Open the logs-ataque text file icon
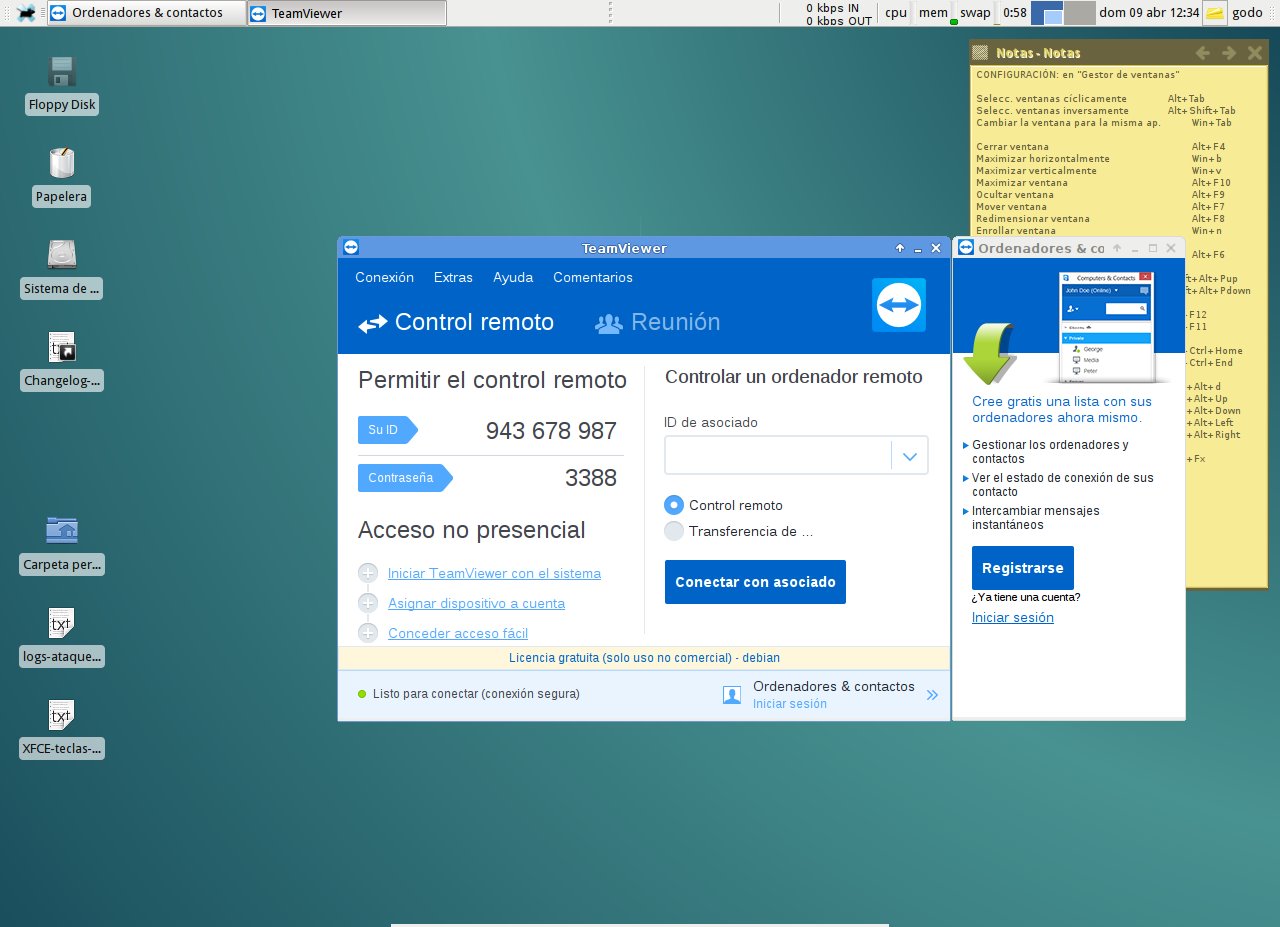Image resolution: width=1280 pixels, height=927 pixels. tap(62, 623)
